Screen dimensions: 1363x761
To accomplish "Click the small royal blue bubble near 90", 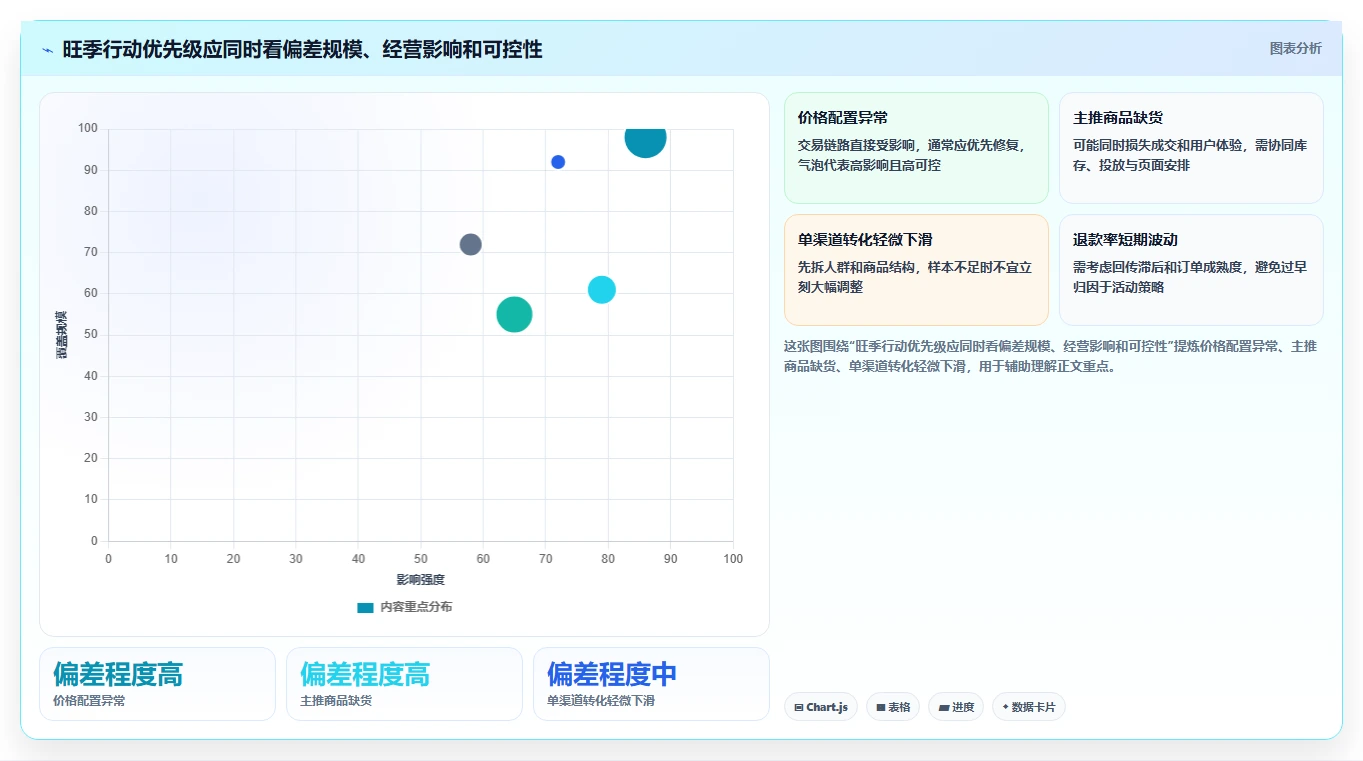I will (558, 162).
